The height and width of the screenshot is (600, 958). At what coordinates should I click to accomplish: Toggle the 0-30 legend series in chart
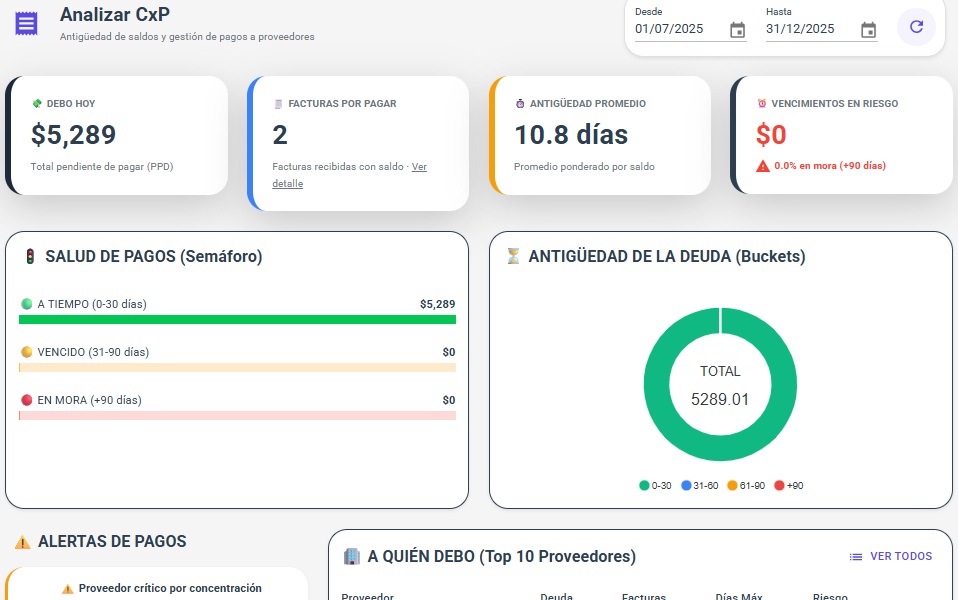655,486
